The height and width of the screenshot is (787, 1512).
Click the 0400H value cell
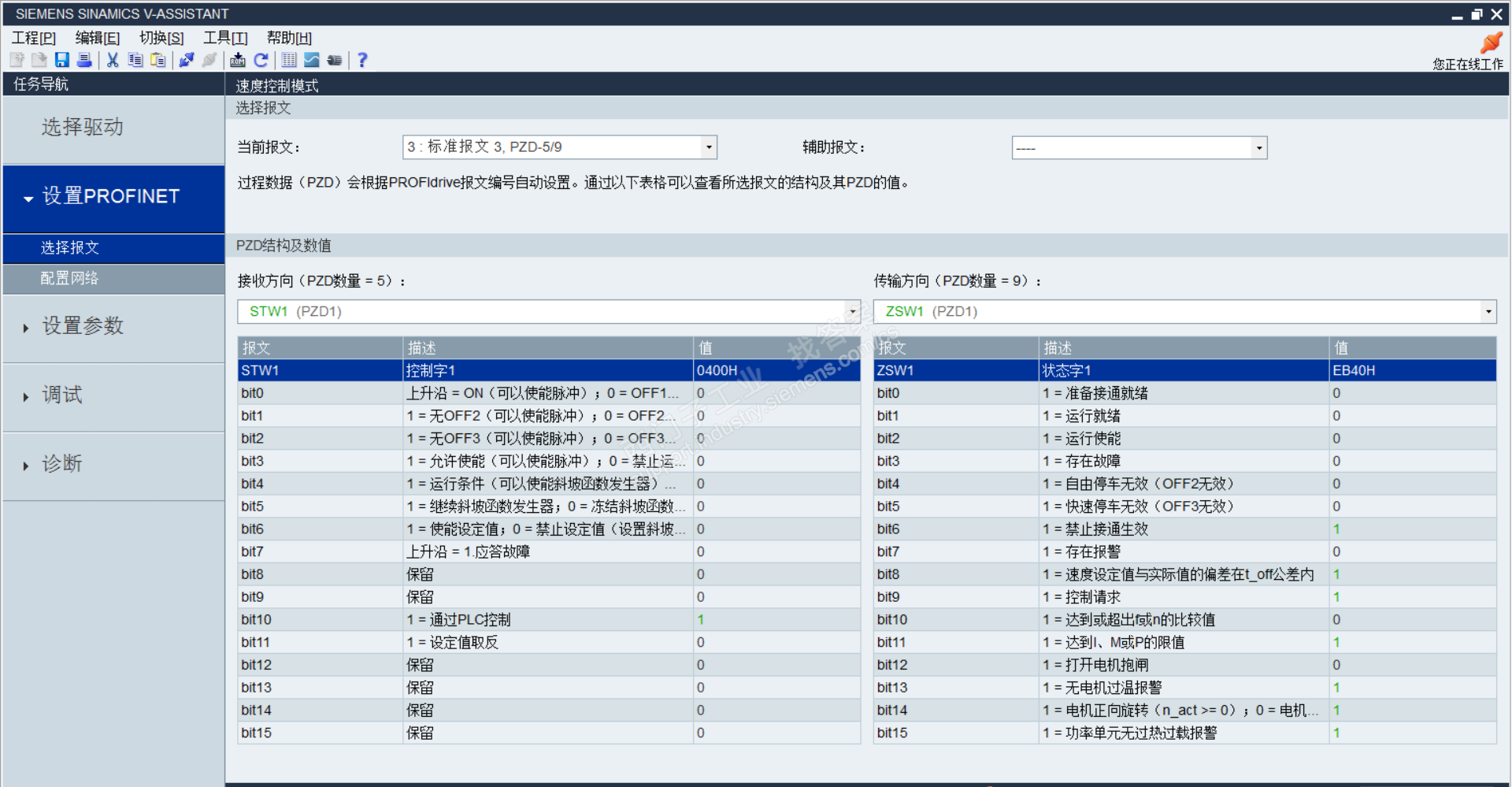click(777, 370)
